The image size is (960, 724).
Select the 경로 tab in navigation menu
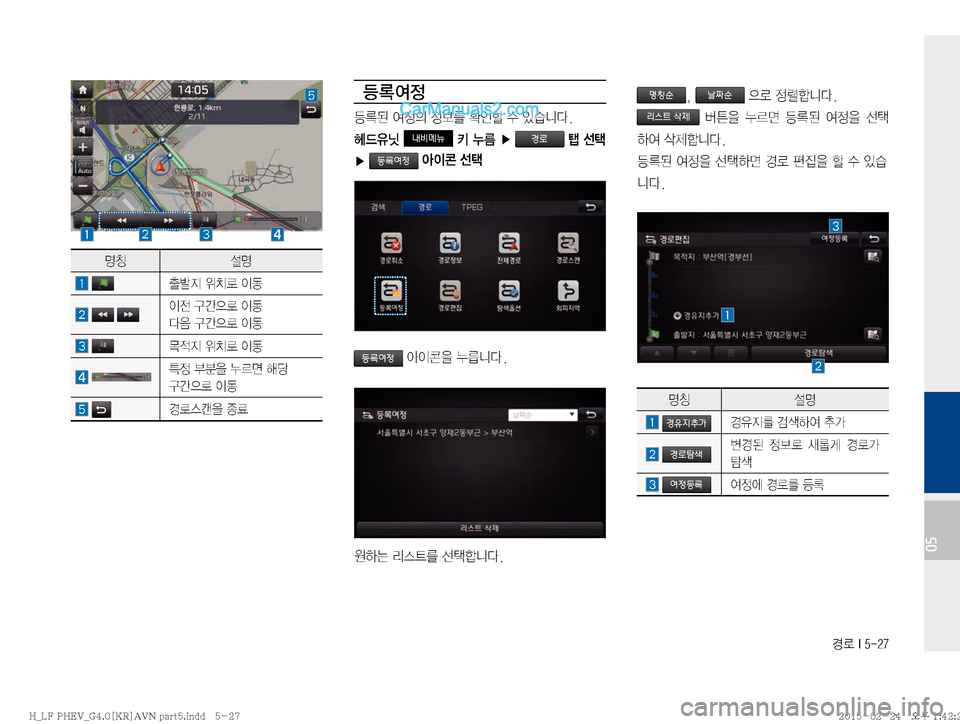[425, 207]
